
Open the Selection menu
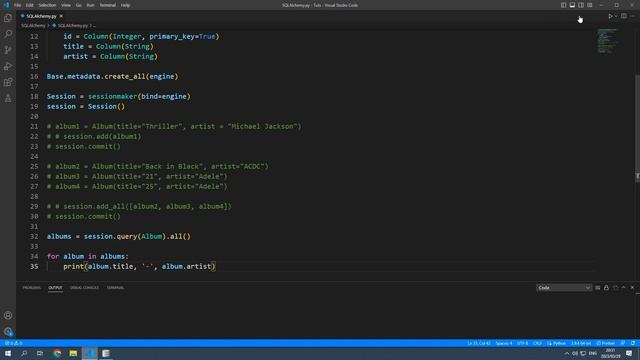coord(47,5)
